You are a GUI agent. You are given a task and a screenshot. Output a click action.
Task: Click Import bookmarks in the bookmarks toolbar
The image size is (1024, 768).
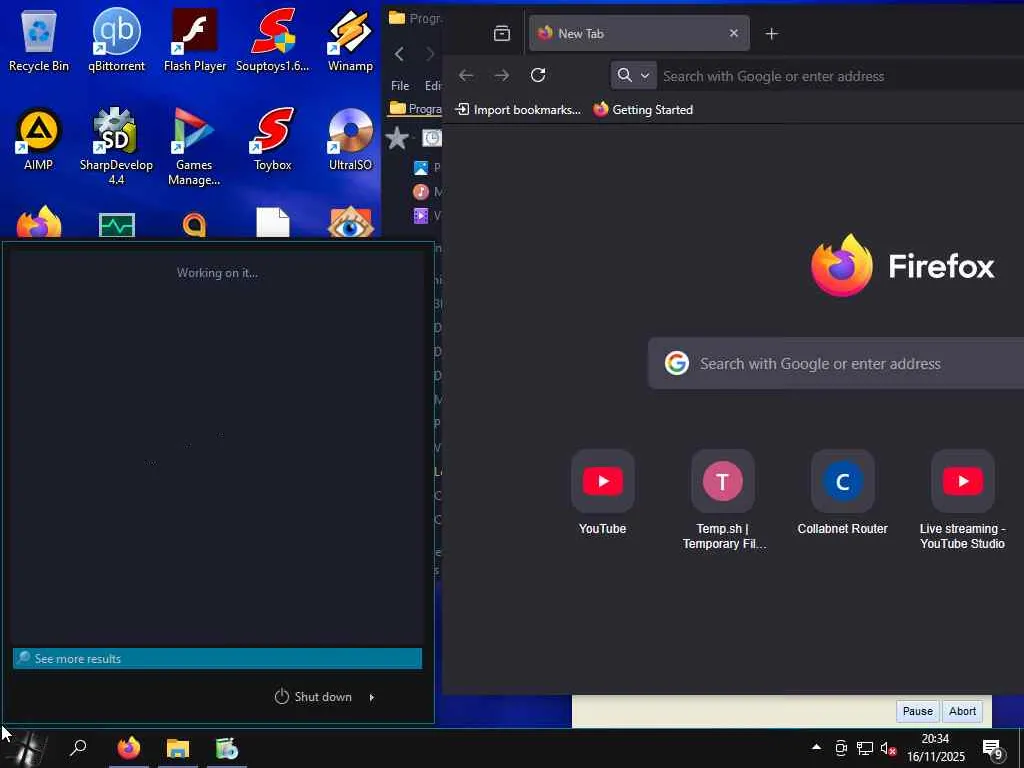pos(517,110)
